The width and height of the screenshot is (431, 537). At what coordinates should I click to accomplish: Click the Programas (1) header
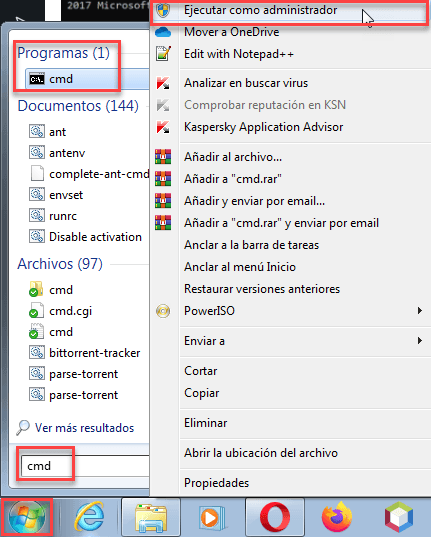63,53
